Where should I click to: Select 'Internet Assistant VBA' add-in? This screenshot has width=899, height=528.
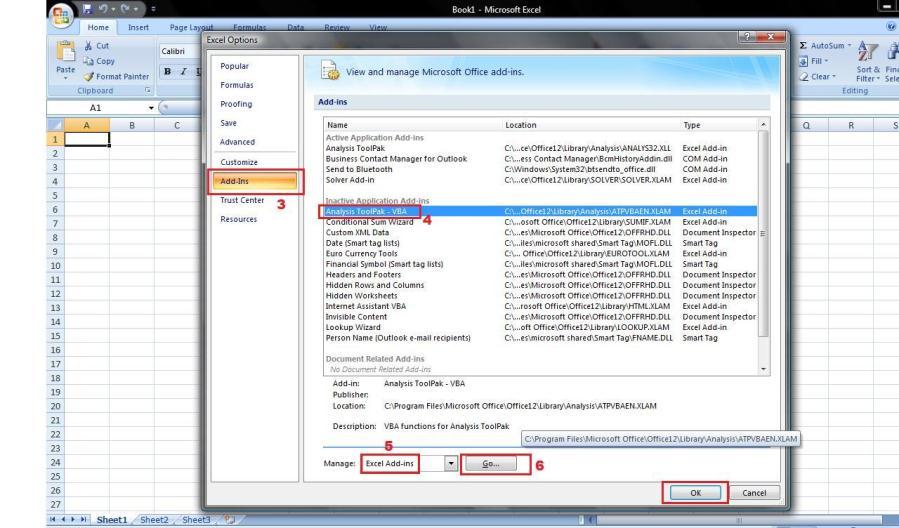point(540,306)
